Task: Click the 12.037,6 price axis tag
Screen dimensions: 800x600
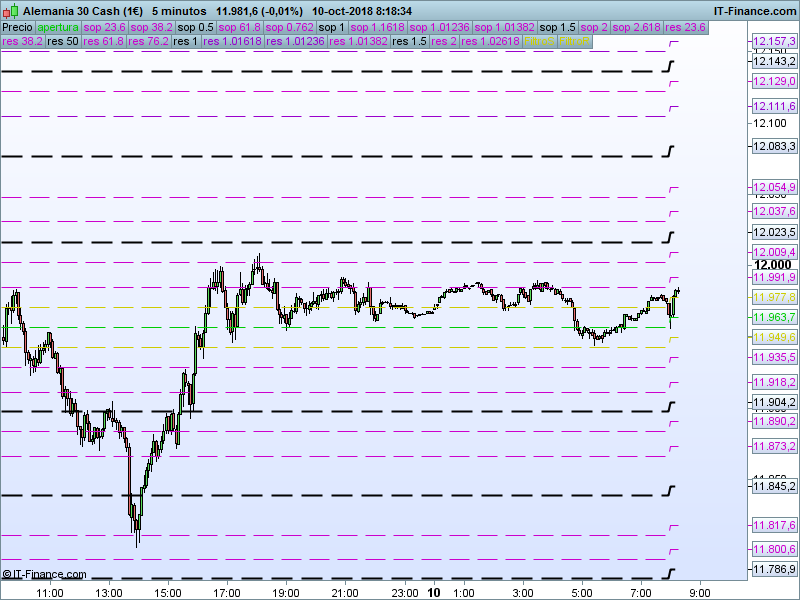Action: [x=774, y=211]
